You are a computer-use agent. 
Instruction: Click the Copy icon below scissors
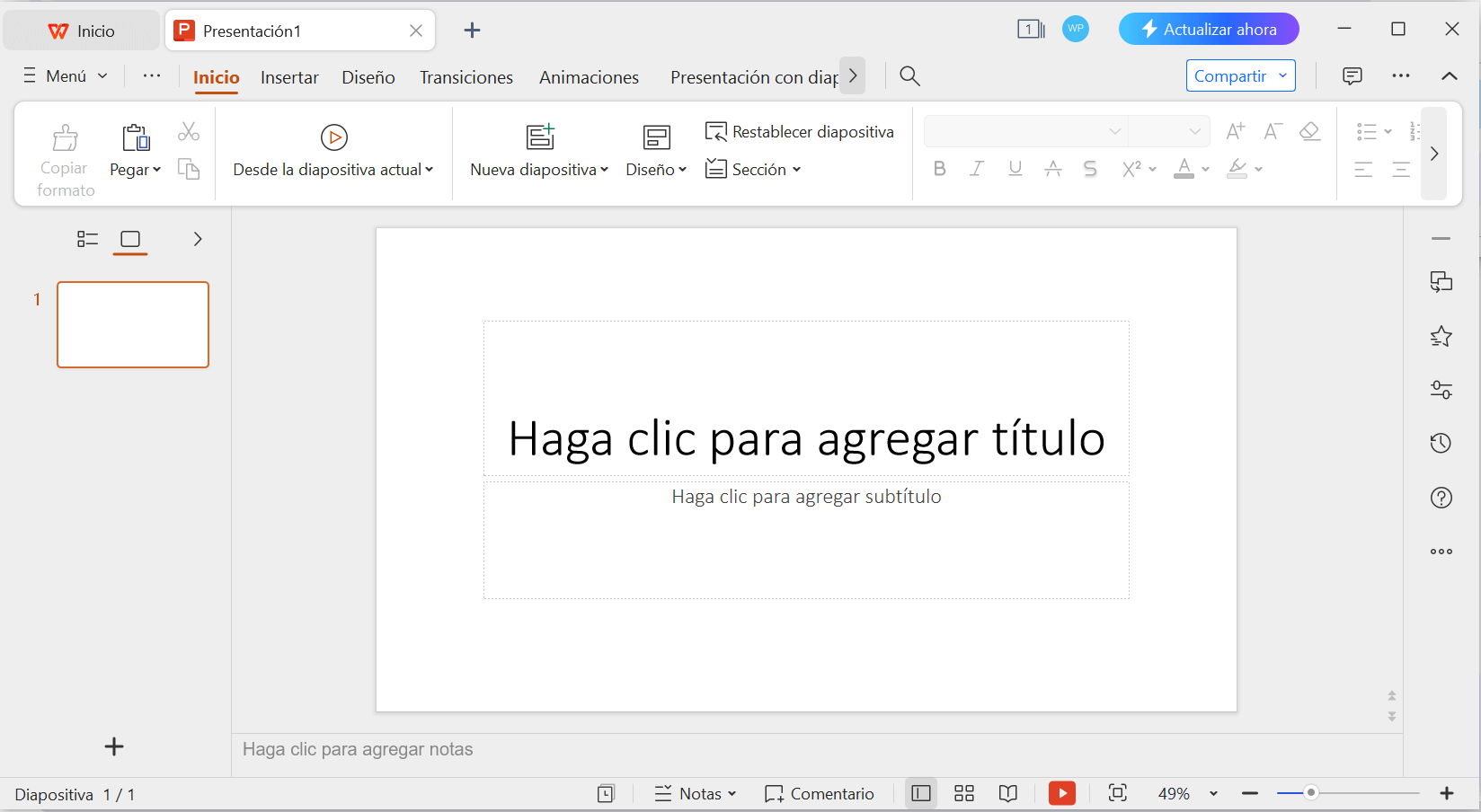click(189, 169)
